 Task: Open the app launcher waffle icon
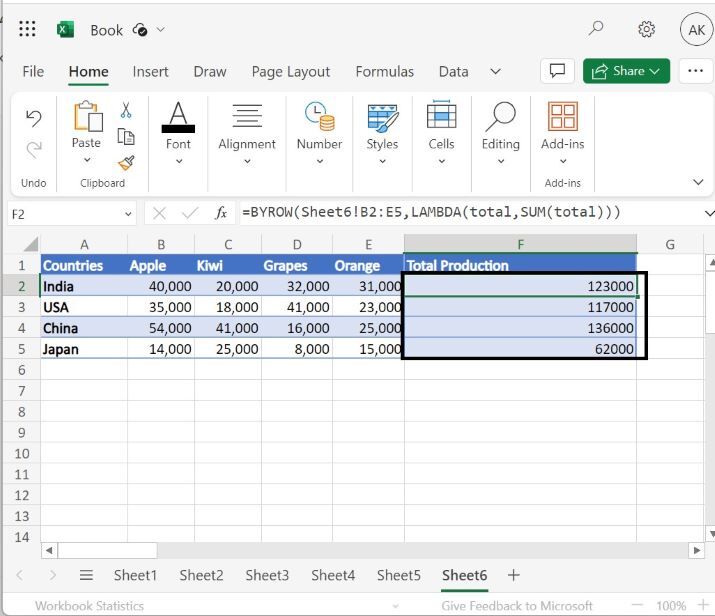pyautogui.click(x=27, y=29)
